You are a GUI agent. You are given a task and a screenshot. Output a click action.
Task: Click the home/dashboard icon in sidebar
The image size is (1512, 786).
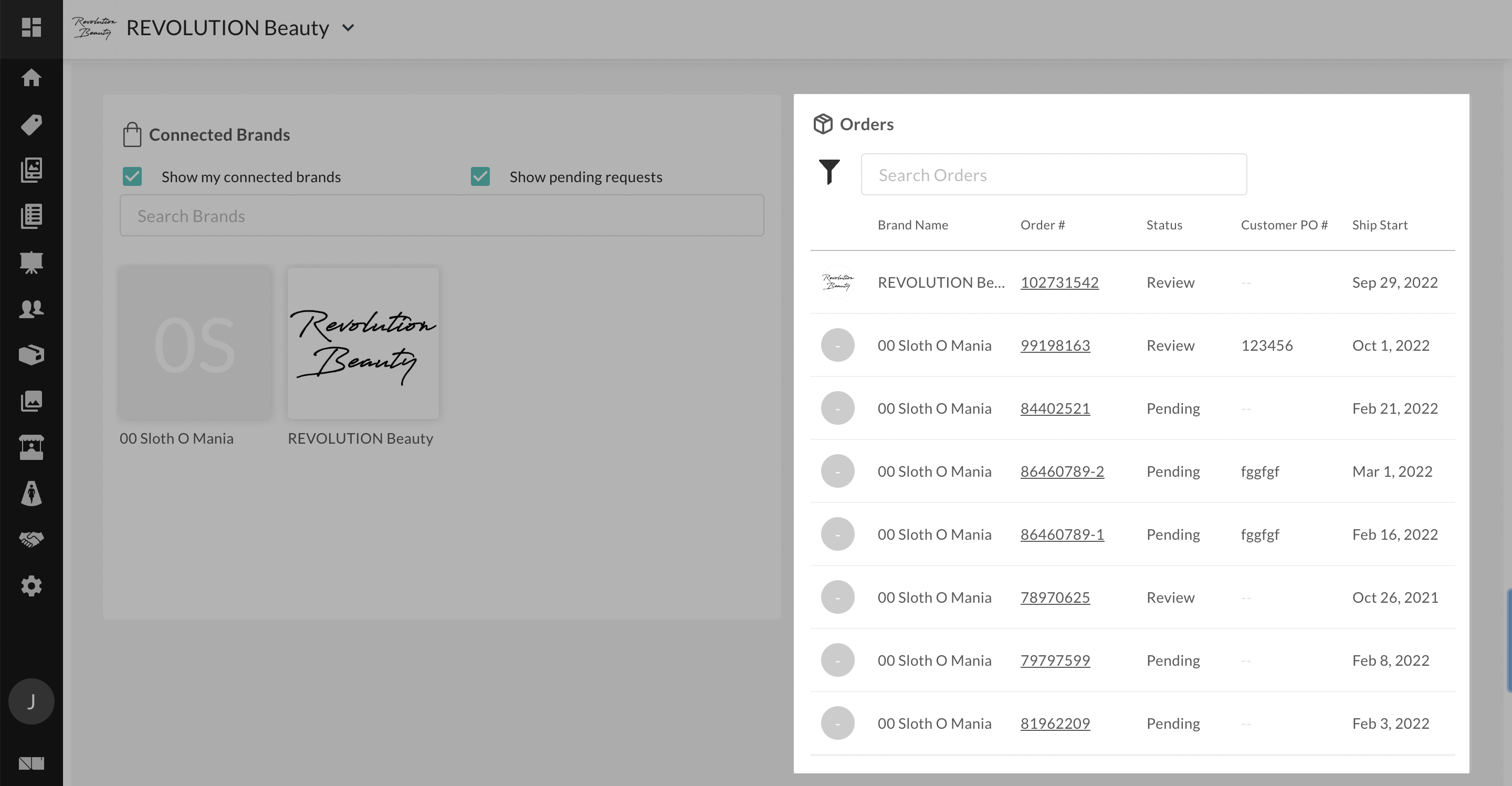tap(31, 77)
